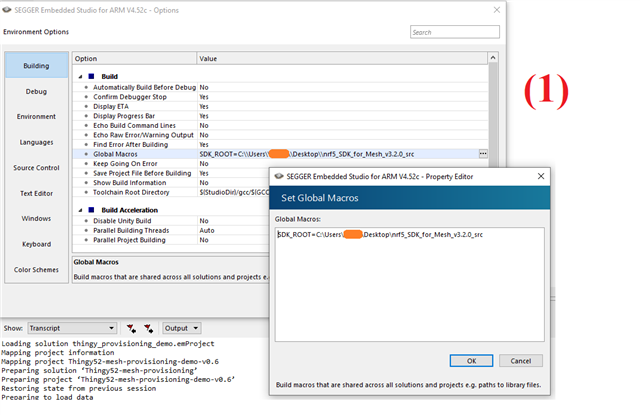The image size is (640, 415).
Task: Click the Option column header
Action: [x=135, y=58]
